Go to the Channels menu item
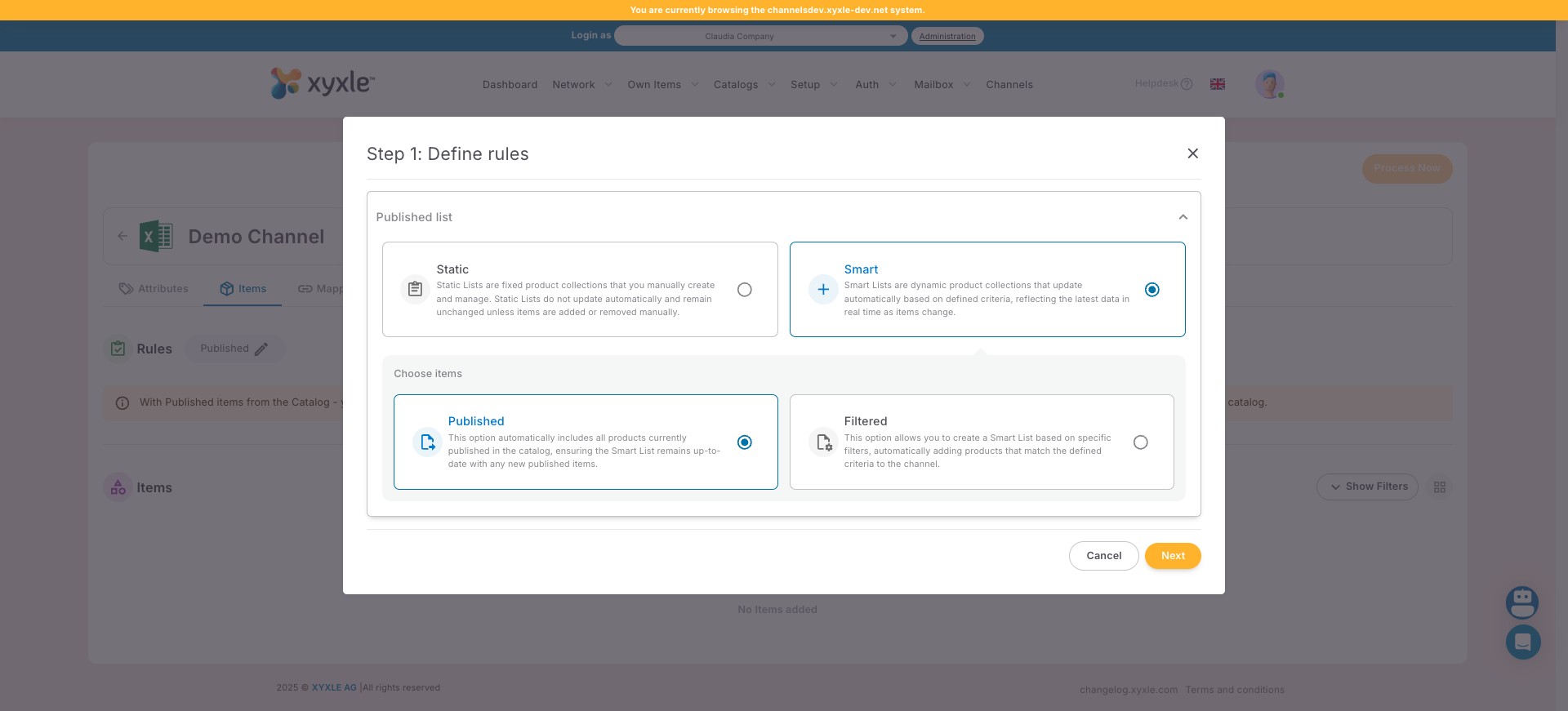The height and width of the screenshot is (711, 1568). 1009,85
